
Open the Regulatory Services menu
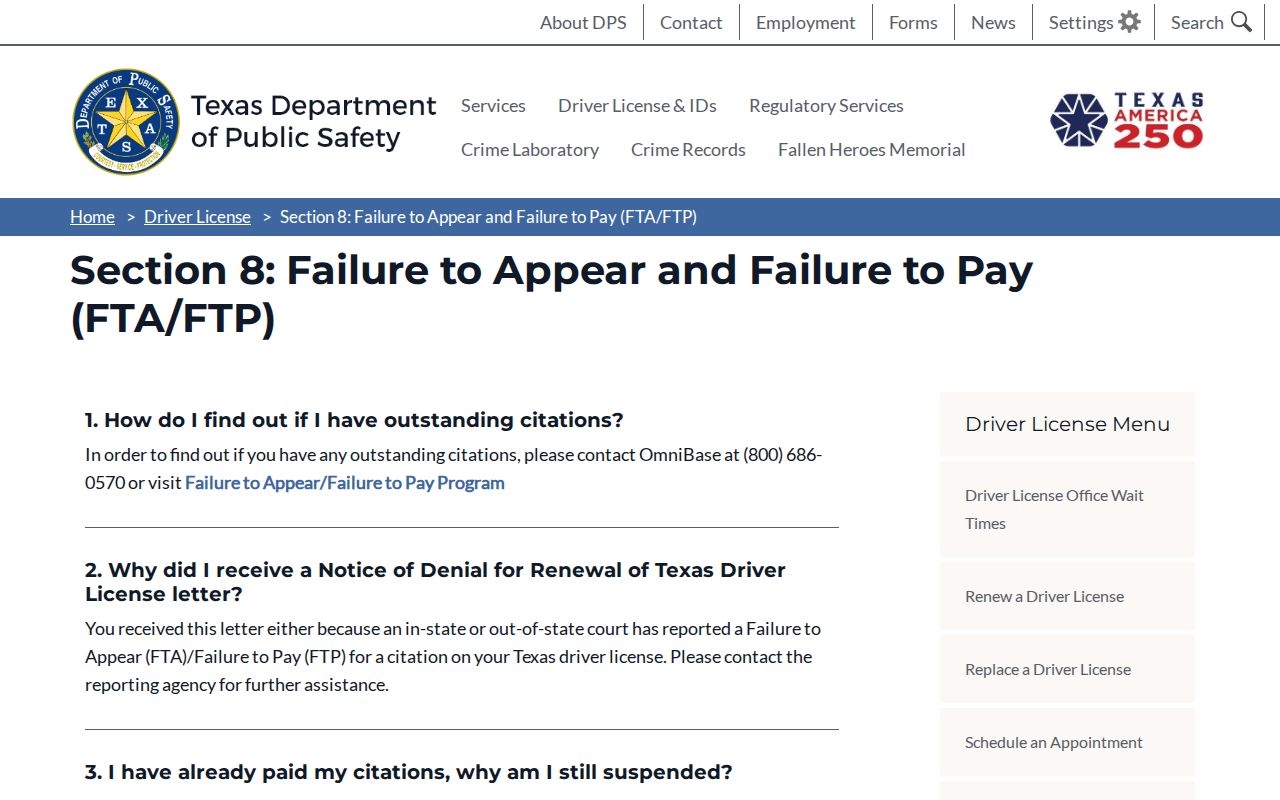tap(826, 105)
